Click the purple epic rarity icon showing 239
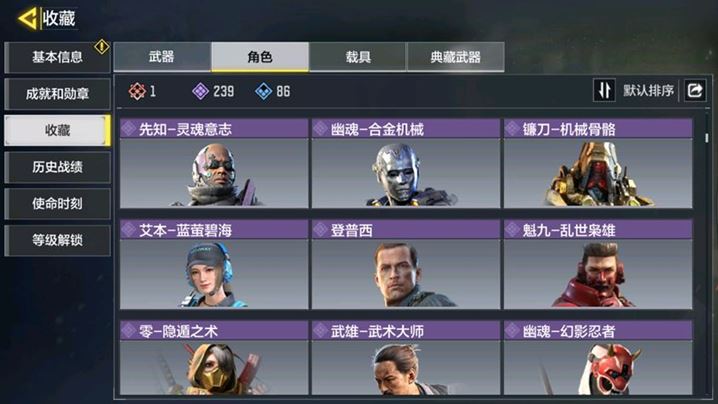Viewport: 718px width, 404px height. [x=201, y=91]
